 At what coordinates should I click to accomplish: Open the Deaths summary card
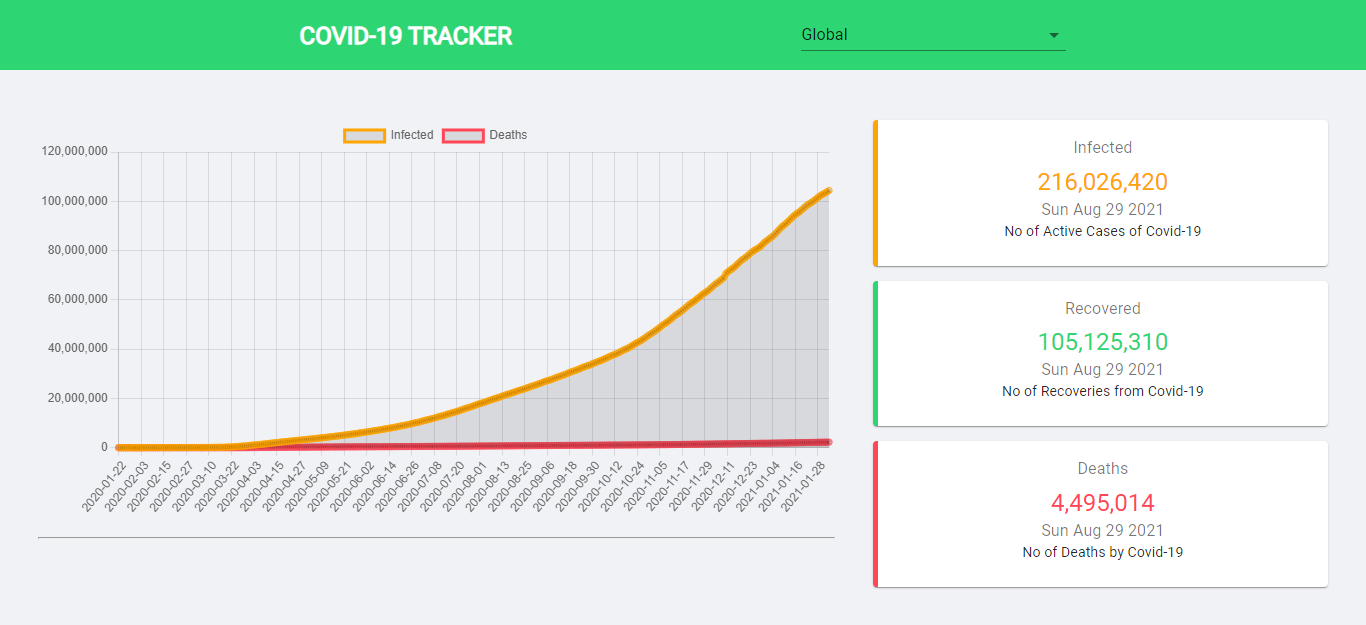(1101, 514)
